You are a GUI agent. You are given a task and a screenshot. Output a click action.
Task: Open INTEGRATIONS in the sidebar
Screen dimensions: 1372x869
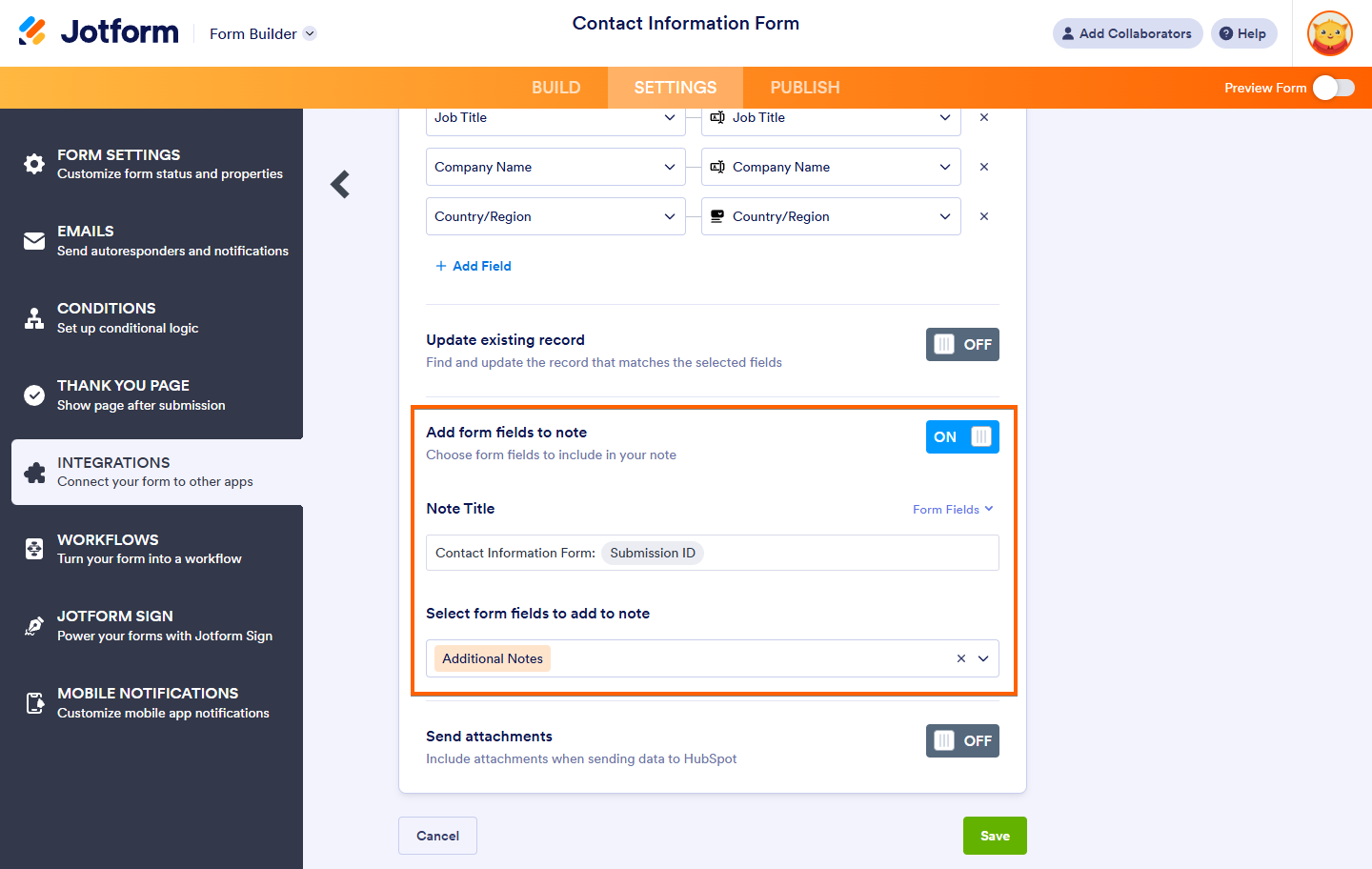[x=157, y=473]
